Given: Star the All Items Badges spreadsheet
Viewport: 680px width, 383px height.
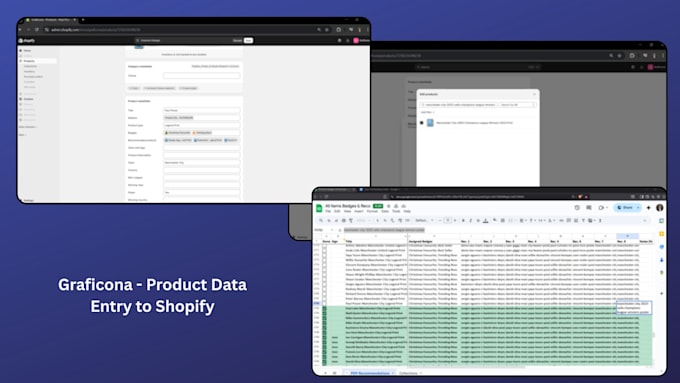Looking at the screenshot, I should (x=389, y=206).
